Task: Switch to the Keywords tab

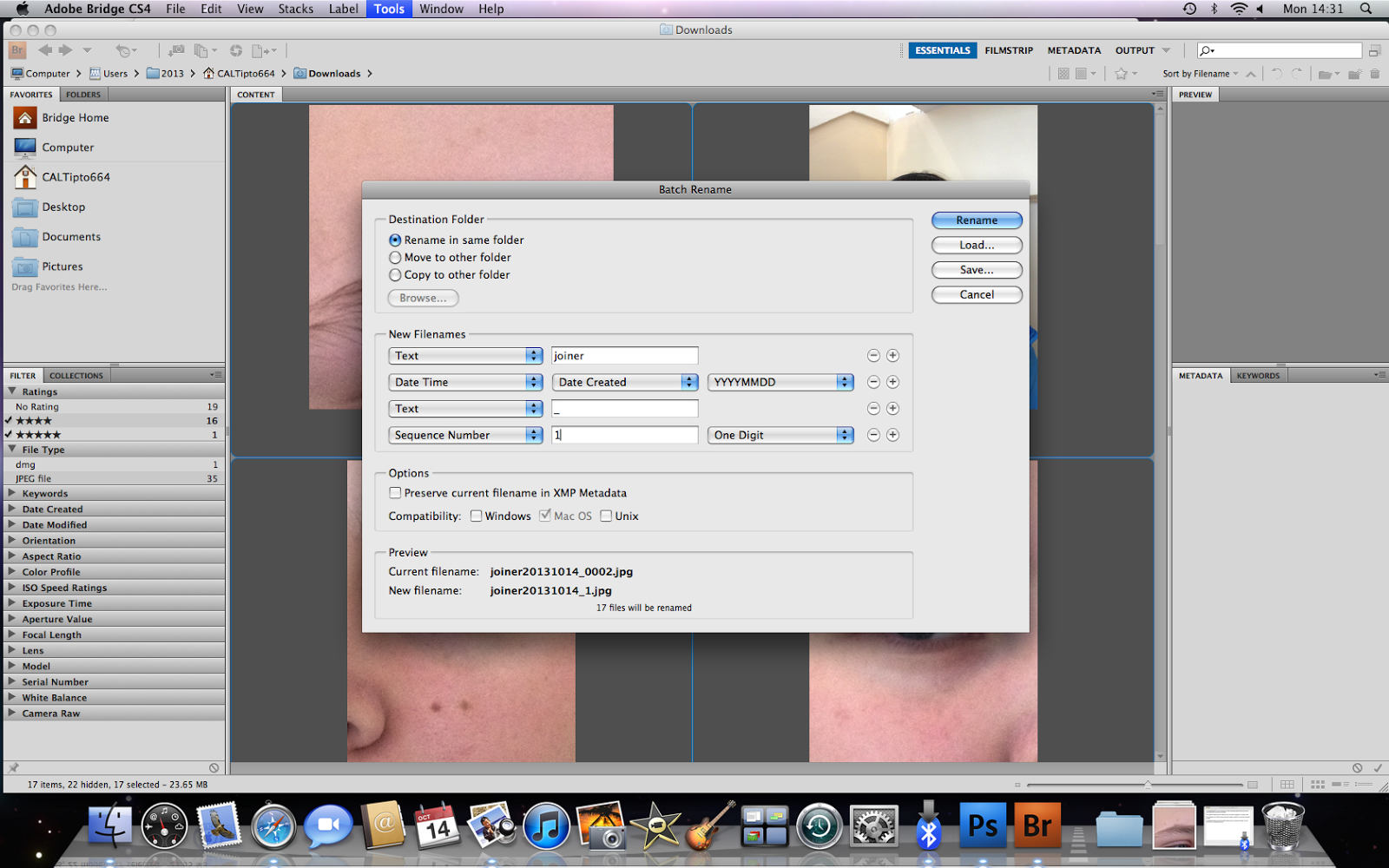Action: click(1258, 376)
